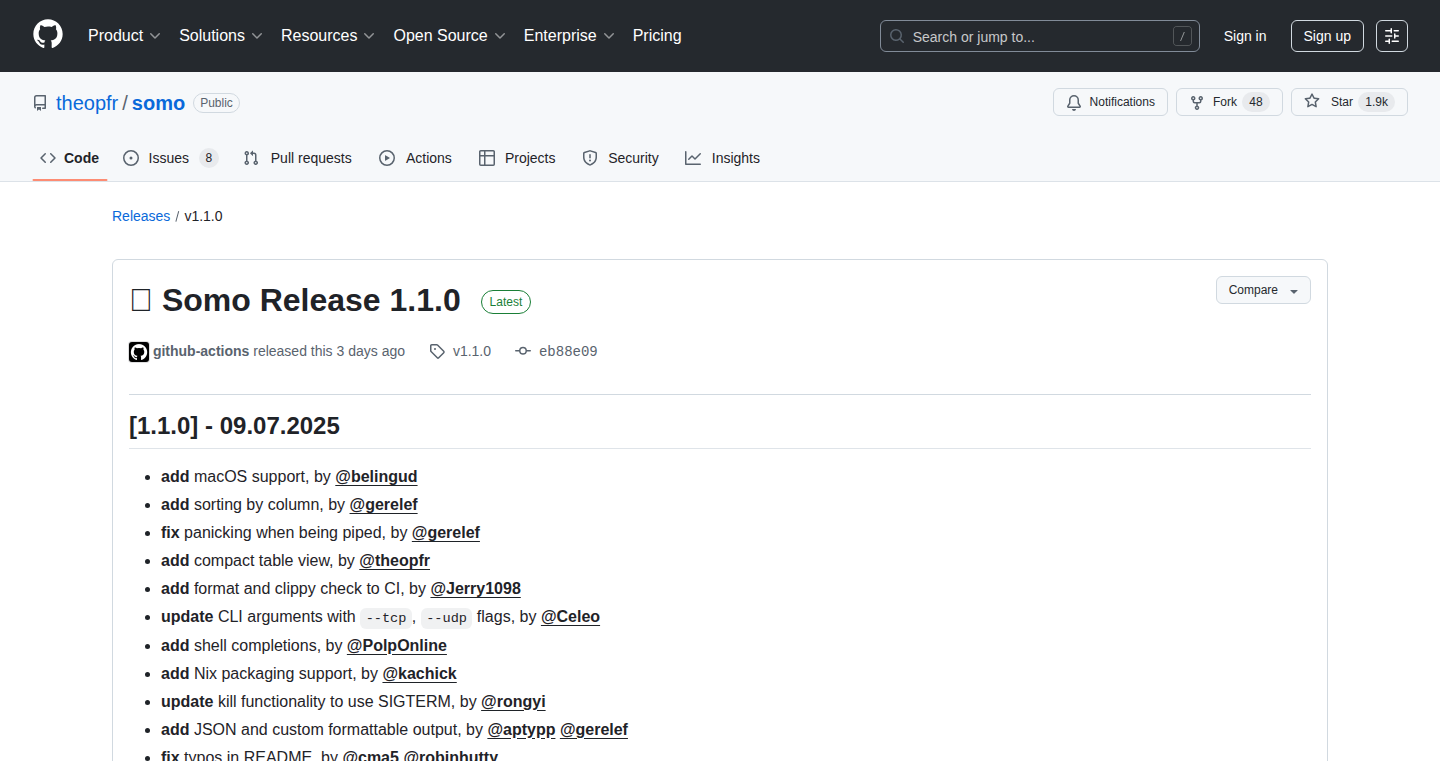The width and height of the screenshot is (1440, 761).
Task: Open @Celeo's profile
Action: point(571,617)
